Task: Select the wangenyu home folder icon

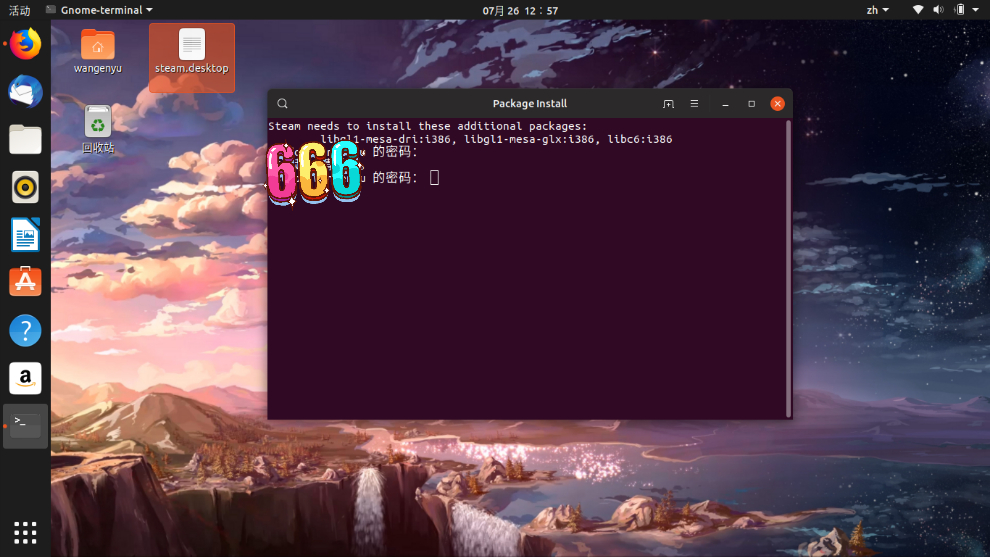Action: (97, 52)
